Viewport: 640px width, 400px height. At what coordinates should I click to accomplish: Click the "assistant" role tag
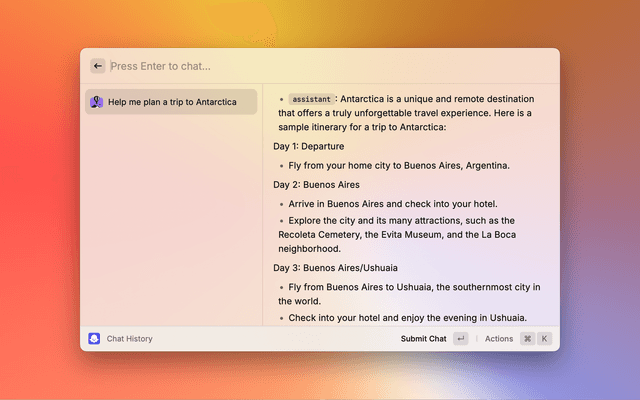(311, 100)
